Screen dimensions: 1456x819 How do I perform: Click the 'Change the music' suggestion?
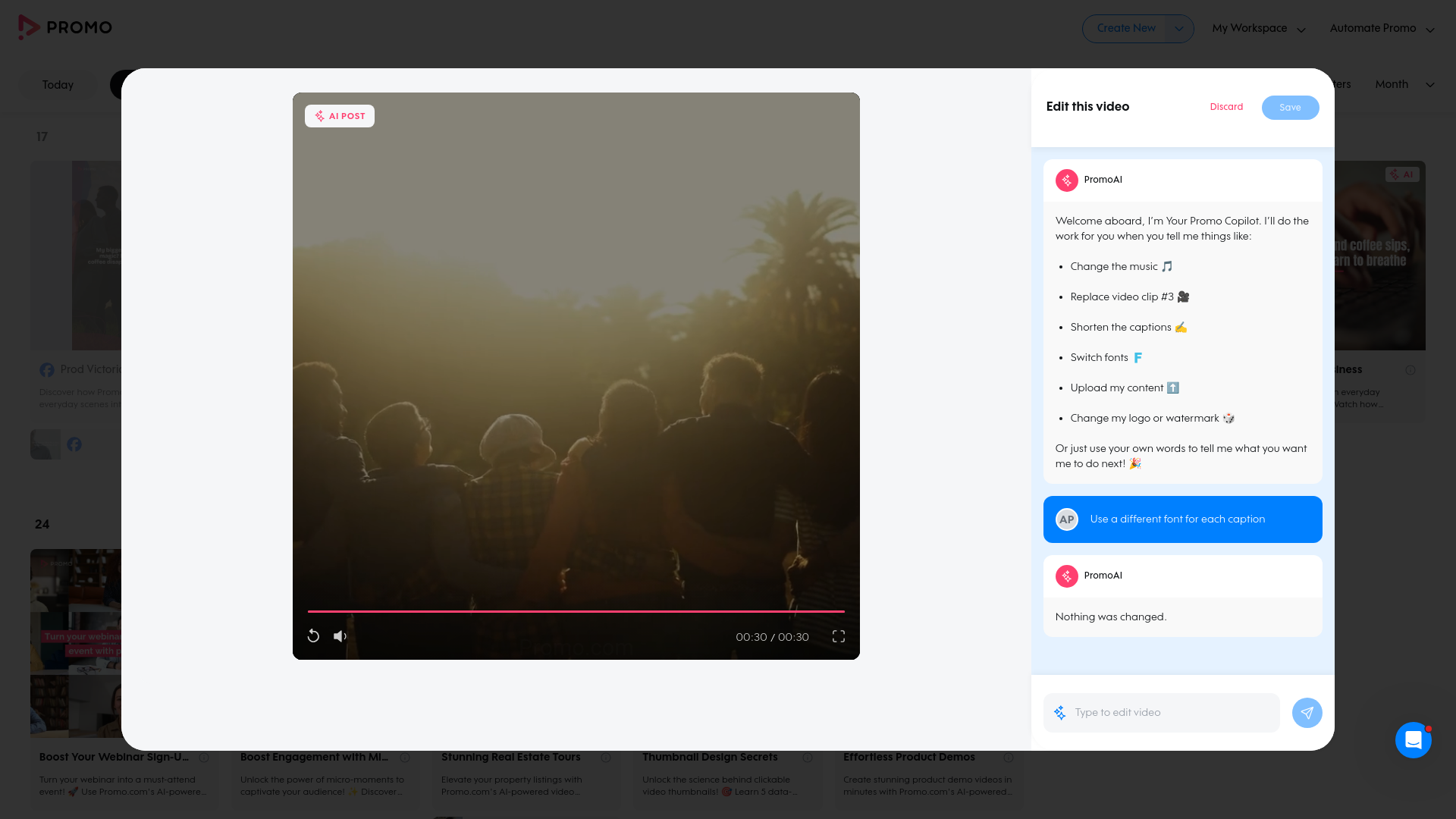point(1122,267)
